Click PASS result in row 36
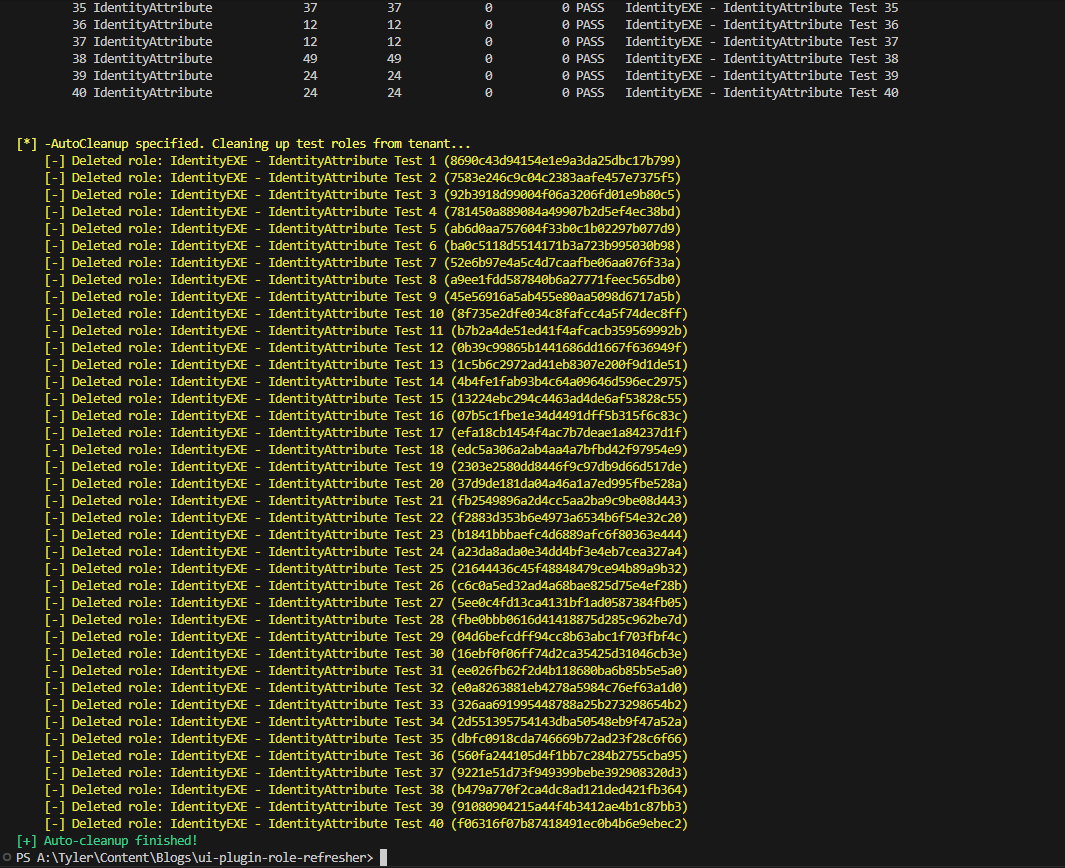The width and height of the screenshot is (1065, 868). coord(590,25)
